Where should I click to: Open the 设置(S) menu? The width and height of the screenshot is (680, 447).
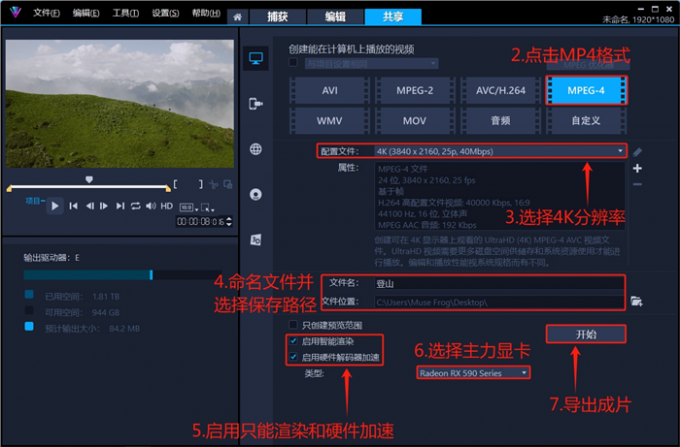click(x=165, y=13)
